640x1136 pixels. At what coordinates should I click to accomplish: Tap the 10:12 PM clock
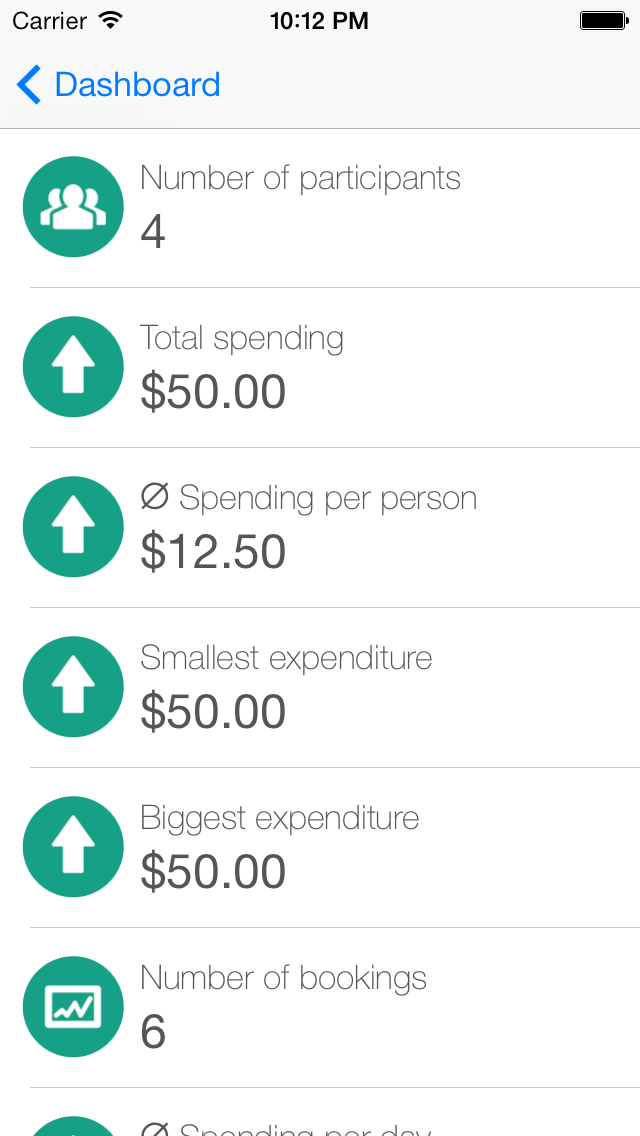319,20
